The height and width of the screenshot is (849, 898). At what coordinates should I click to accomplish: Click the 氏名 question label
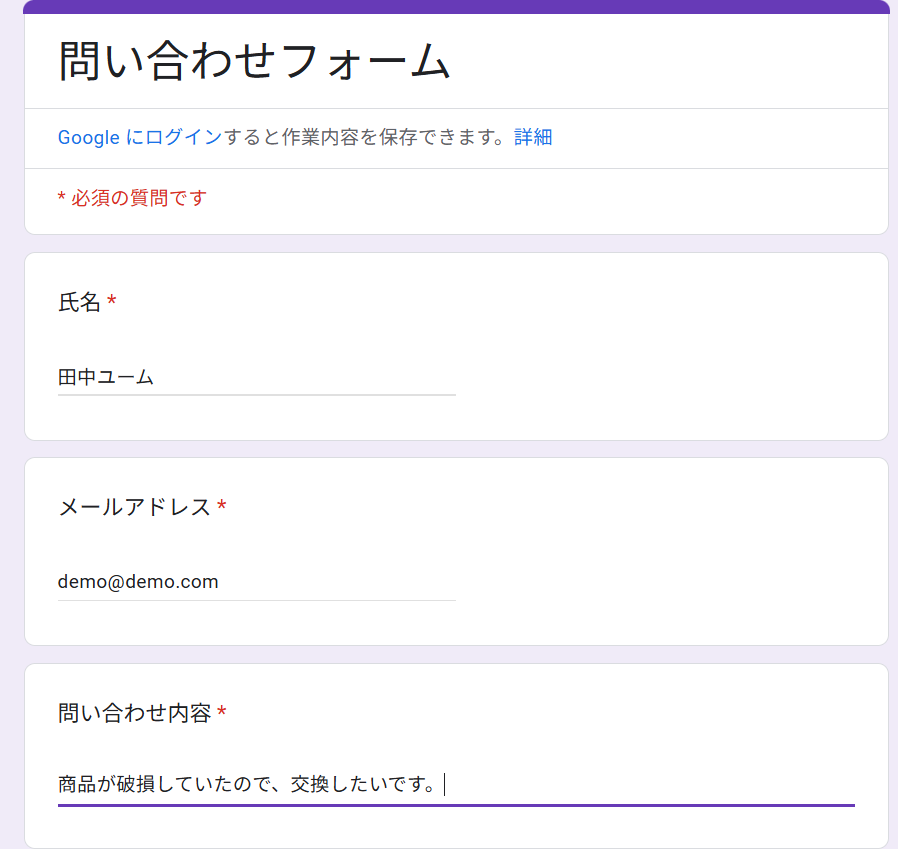tap(79, 302)
